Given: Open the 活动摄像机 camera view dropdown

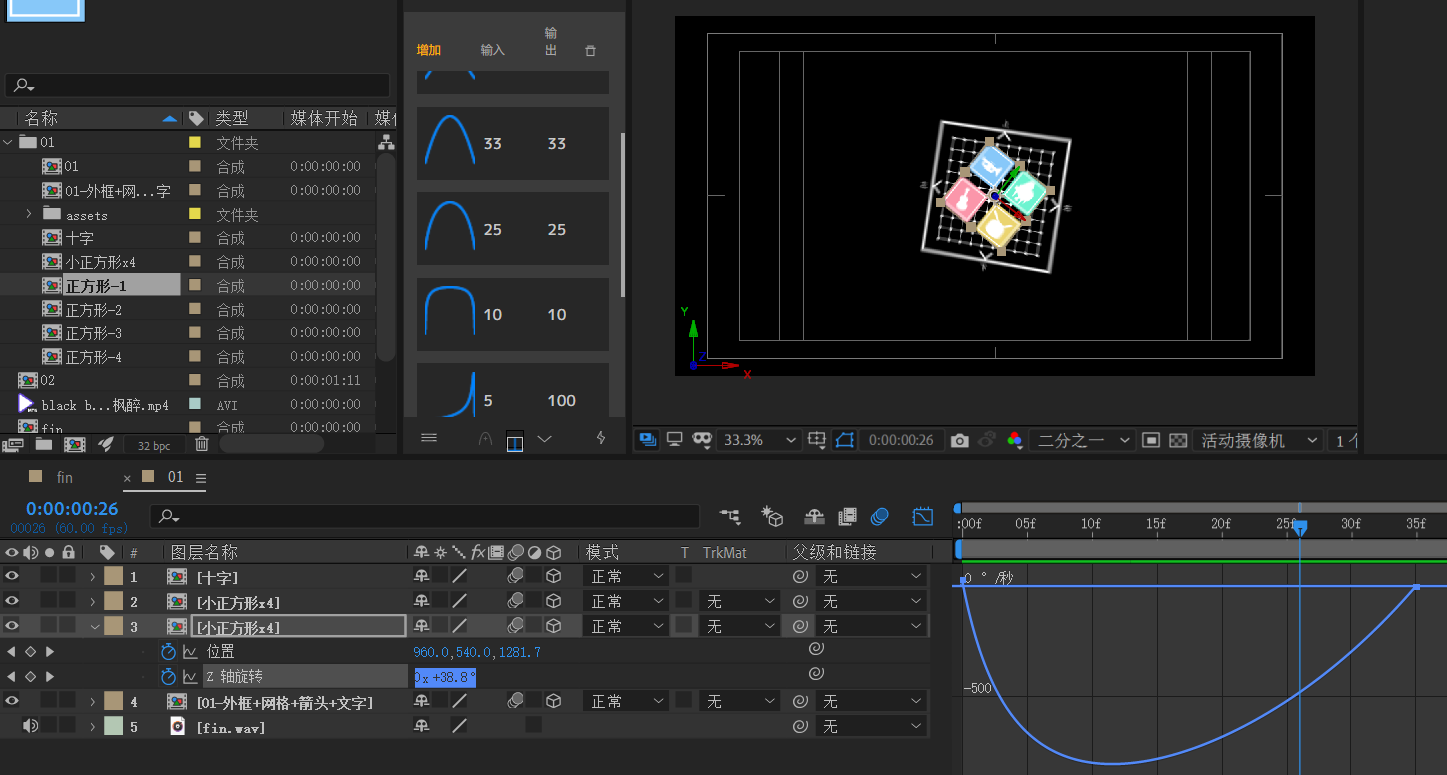Looking at the screenshot, I should click(x=1258, y=440).
